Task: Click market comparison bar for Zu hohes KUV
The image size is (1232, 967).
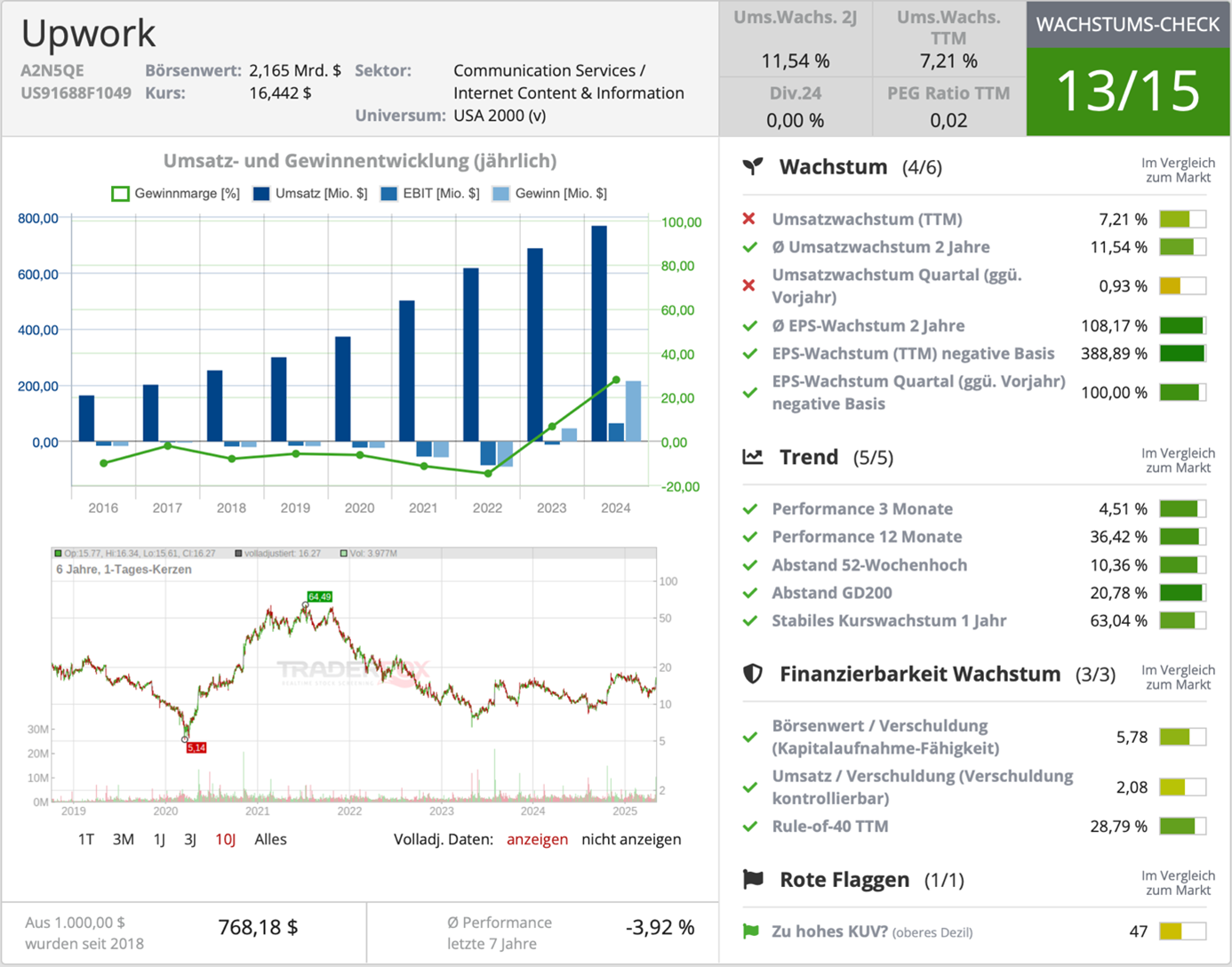Action: click(1182, 931)
